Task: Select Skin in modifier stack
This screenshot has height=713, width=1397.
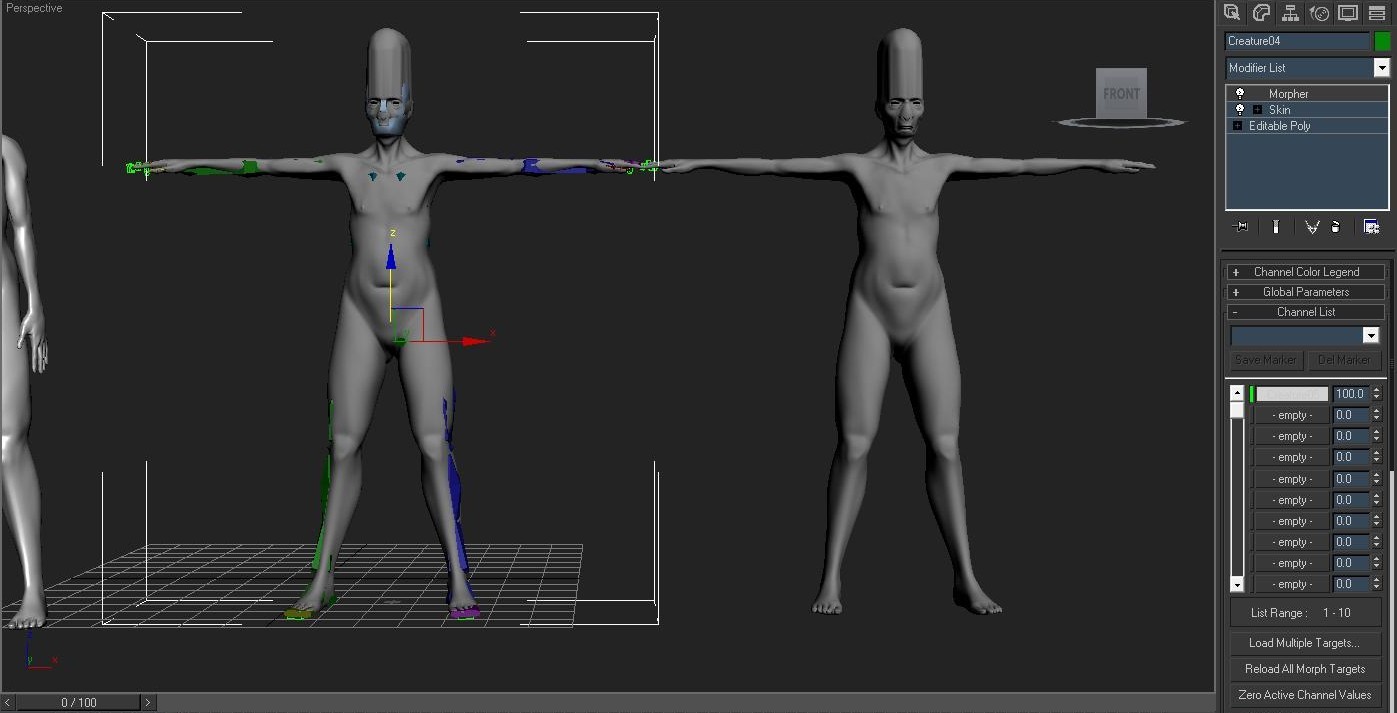Action: (1280, 110)
